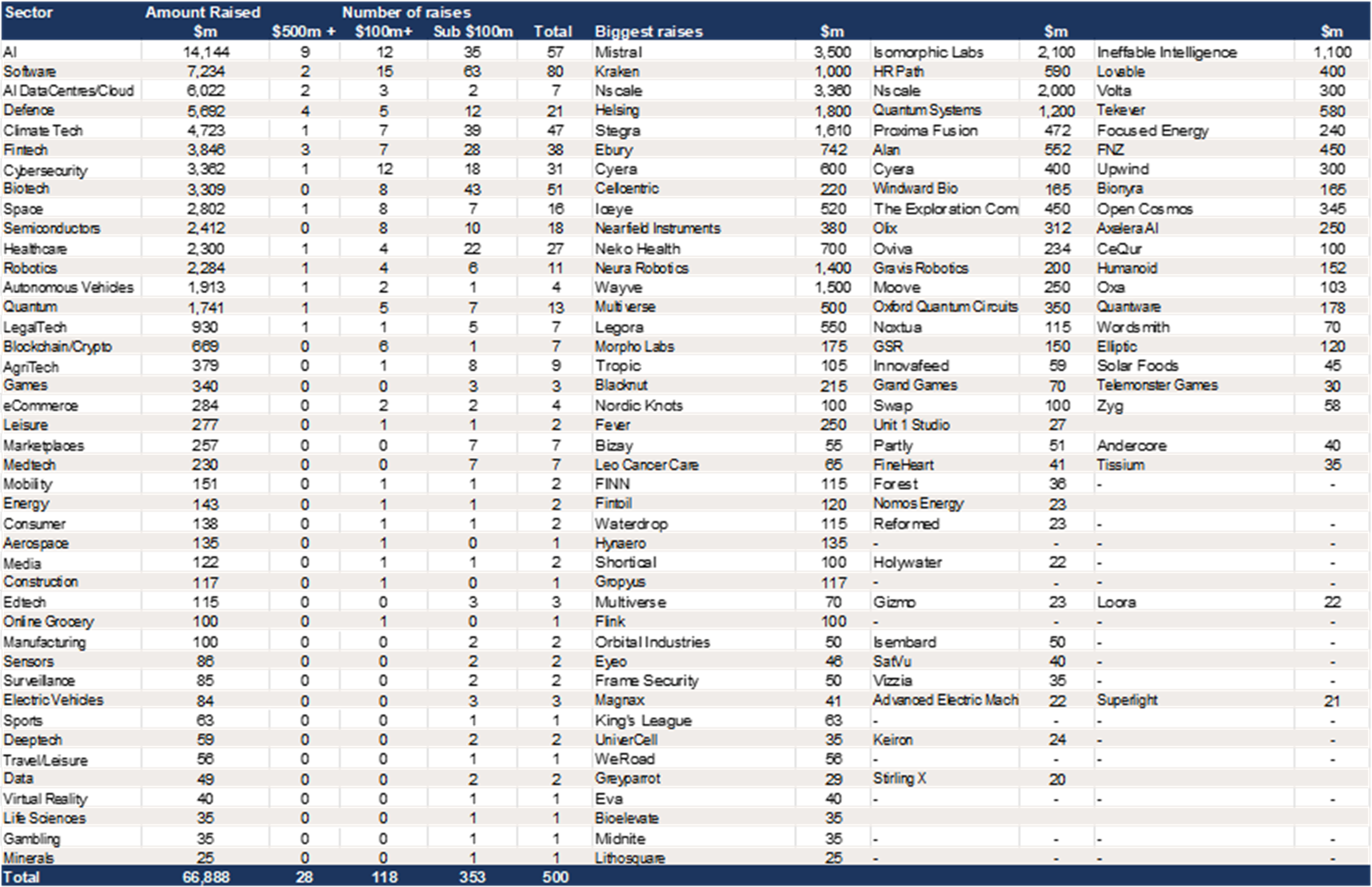The height and width of the screenshot is (887, 1372).
Task: Click the 'Humanoid' cell
Action: point(1127,268)
